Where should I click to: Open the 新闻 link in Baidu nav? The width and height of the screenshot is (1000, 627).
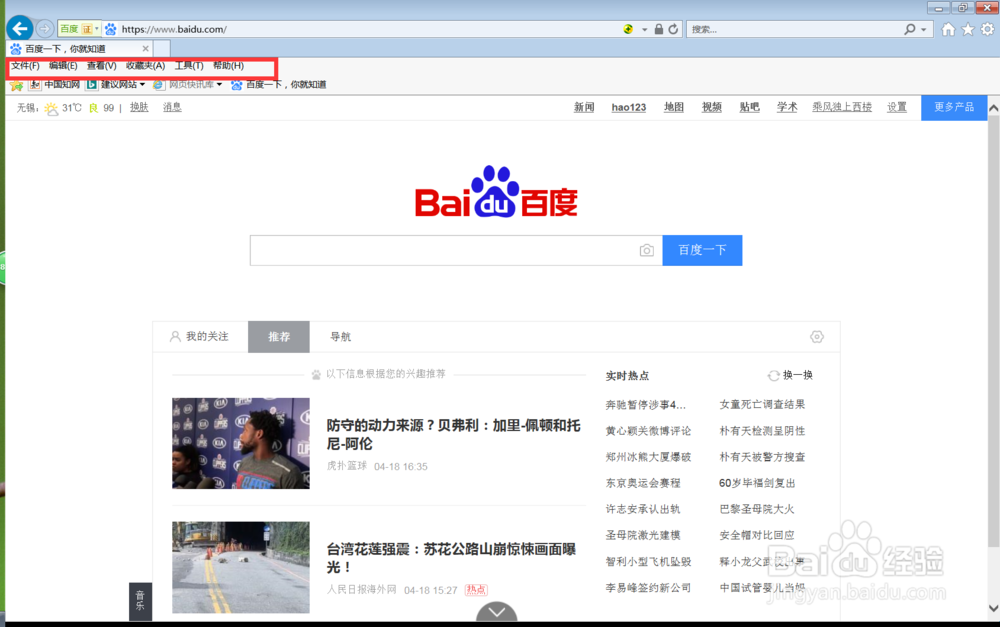(x=584, y=107)
